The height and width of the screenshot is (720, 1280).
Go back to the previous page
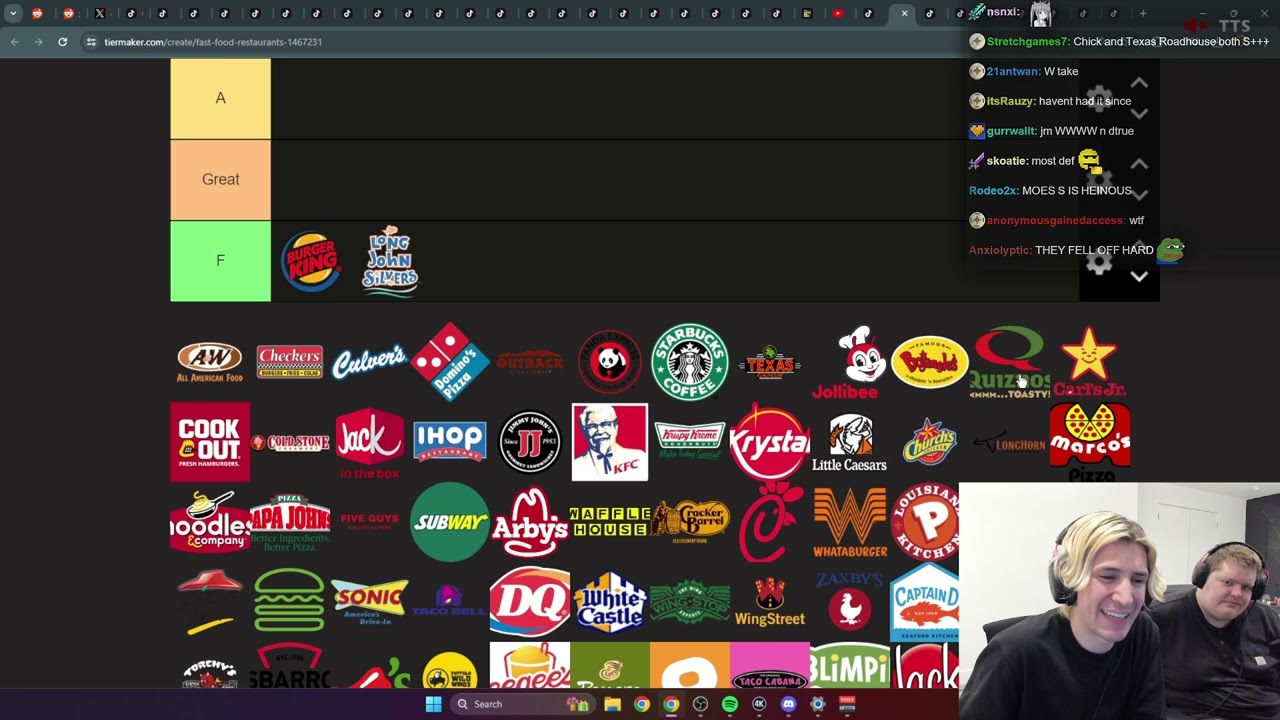point(14,42)
